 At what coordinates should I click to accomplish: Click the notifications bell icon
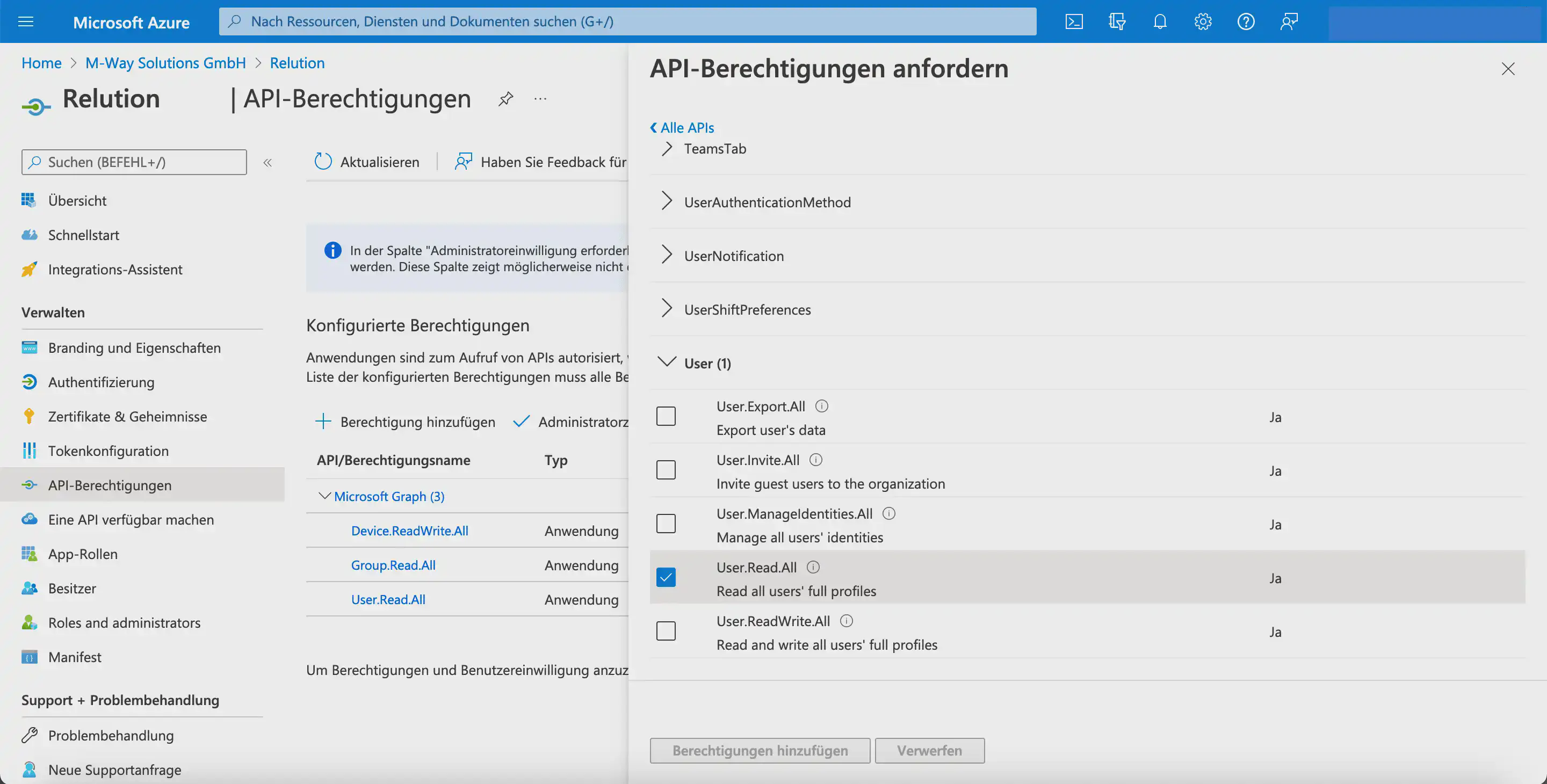[1160, 21]
